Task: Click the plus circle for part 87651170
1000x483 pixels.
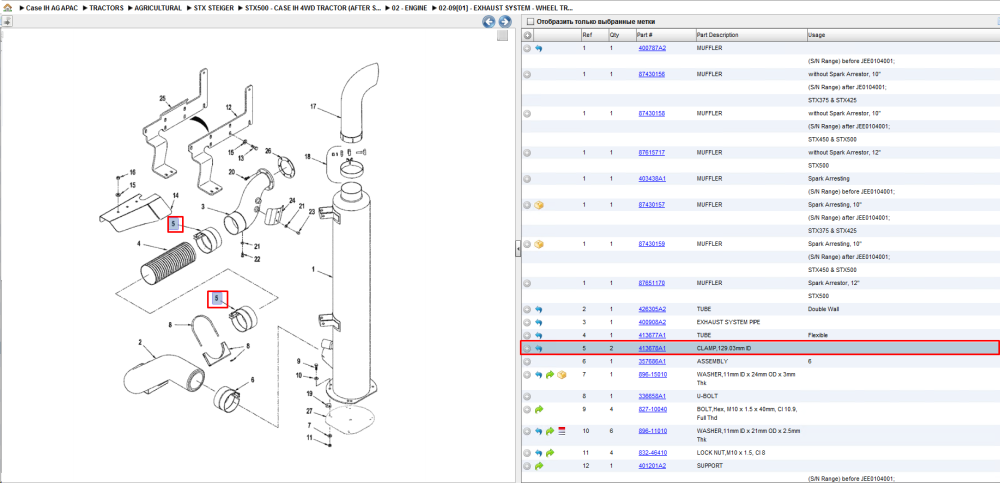Action: tap(527, 283)
